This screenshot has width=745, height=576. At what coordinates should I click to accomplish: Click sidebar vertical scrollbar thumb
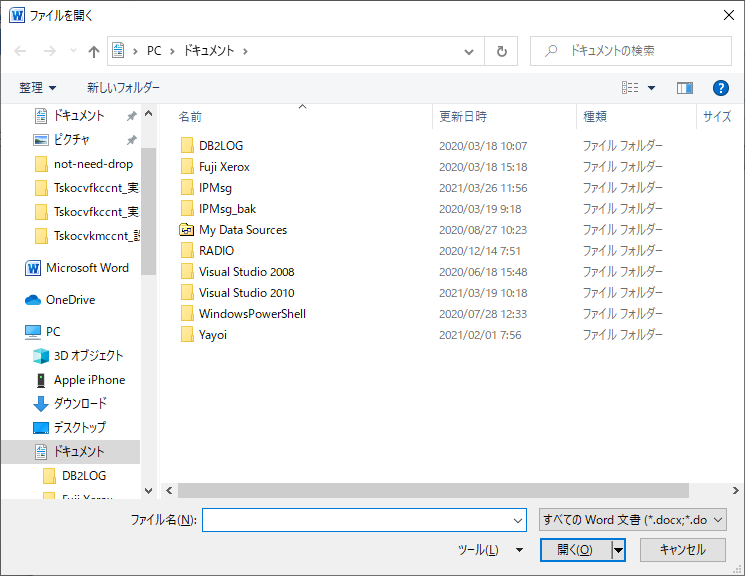point(148,211)
